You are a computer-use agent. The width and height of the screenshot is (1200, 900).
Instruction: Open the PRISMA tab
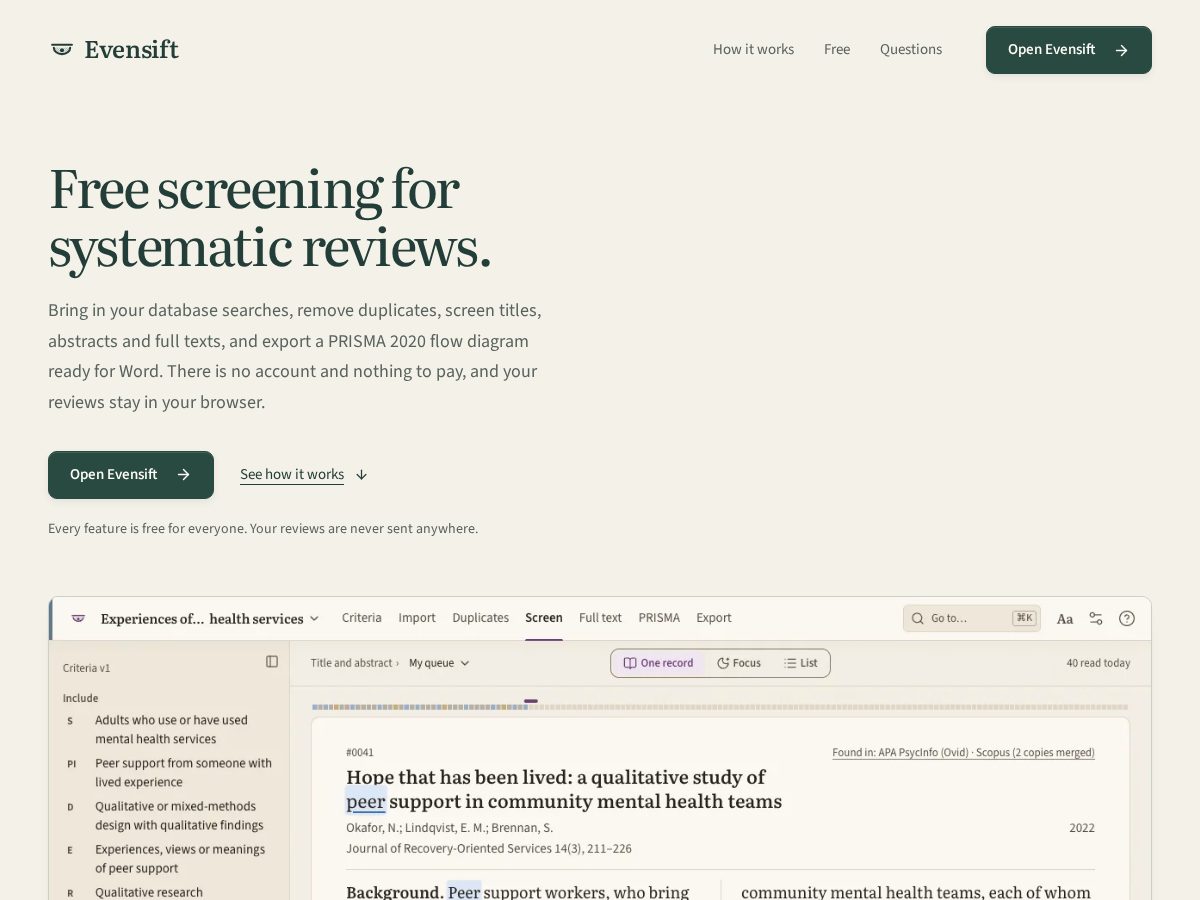point(659,618)
